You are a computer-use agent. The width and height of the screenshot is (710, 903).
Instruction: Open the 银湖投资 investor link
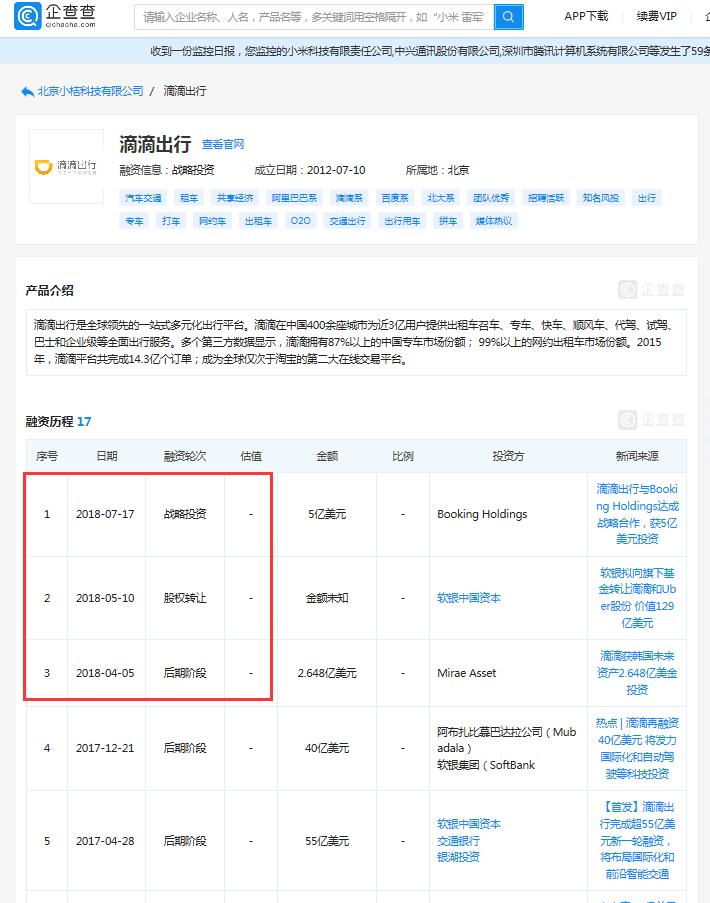pyautogui.click(x=458, y=858)
